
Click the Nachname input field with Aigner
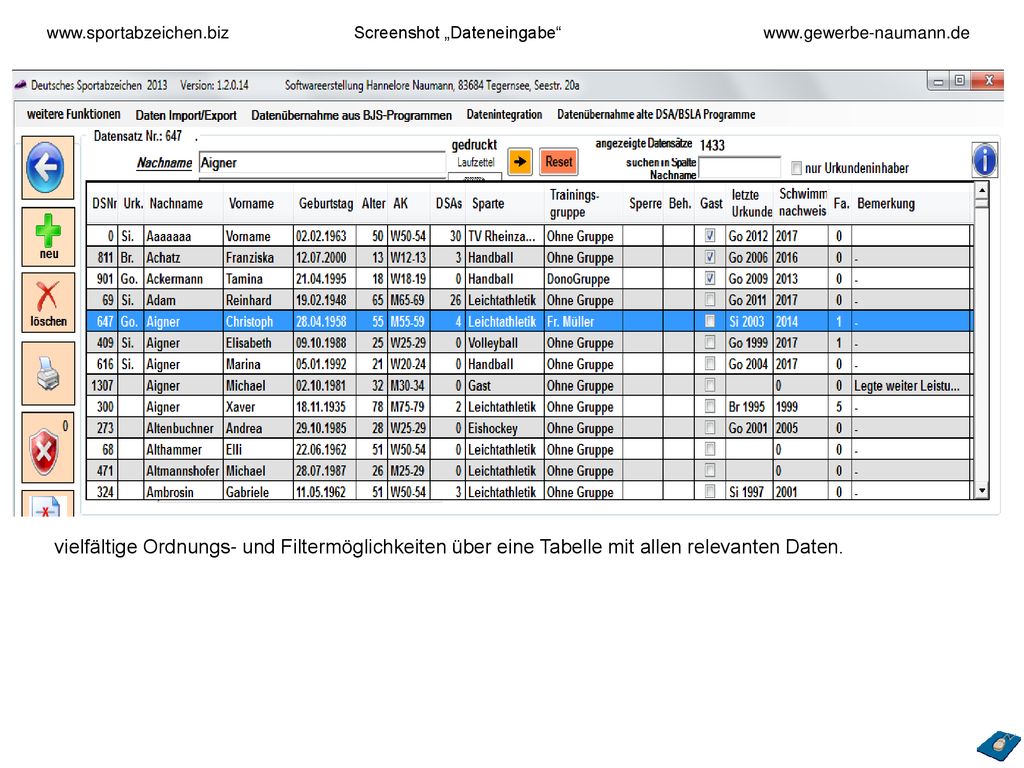click(322, 163)
